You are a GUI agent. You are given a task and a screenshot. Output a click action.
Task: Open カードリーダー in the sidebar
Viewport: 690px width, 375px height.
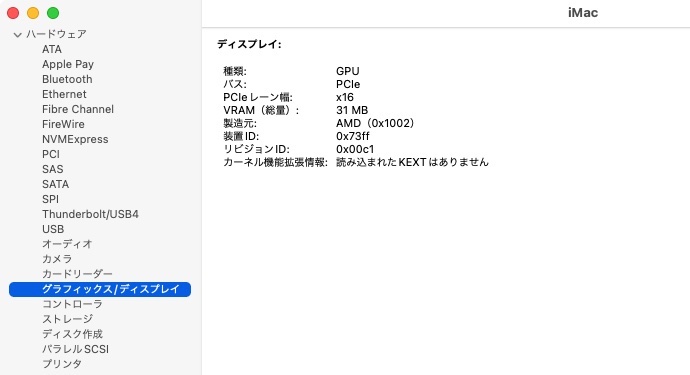click(77, 274)
